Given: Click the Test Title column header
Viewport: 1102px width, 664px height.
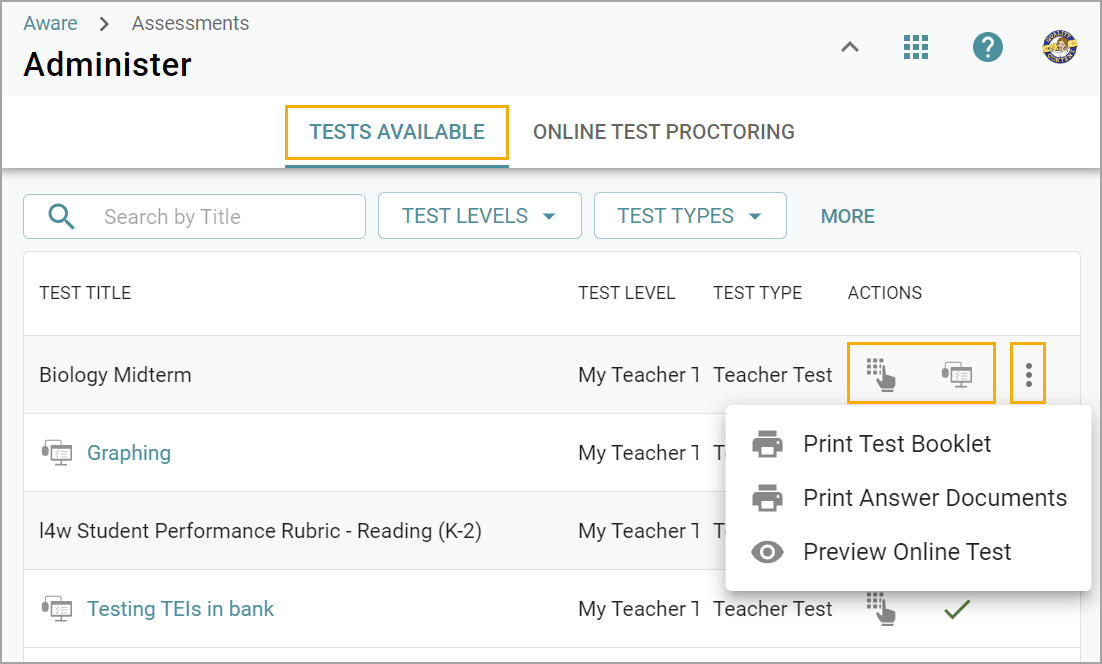Looking at the screenshot, I should (85, 293).
